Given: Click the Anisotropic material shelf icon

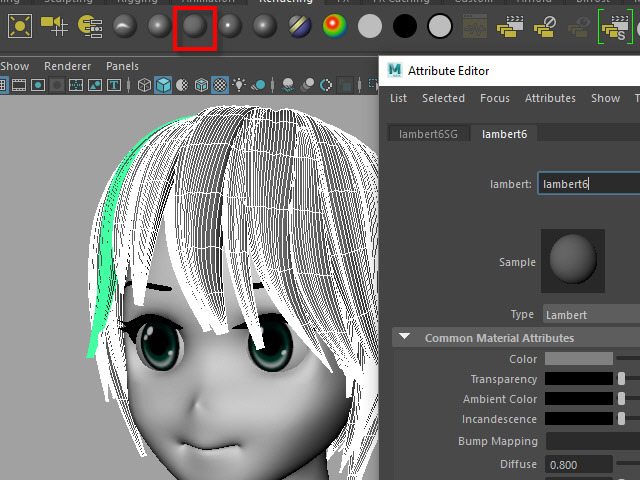Looking at the screenshot, I should 124,26.
